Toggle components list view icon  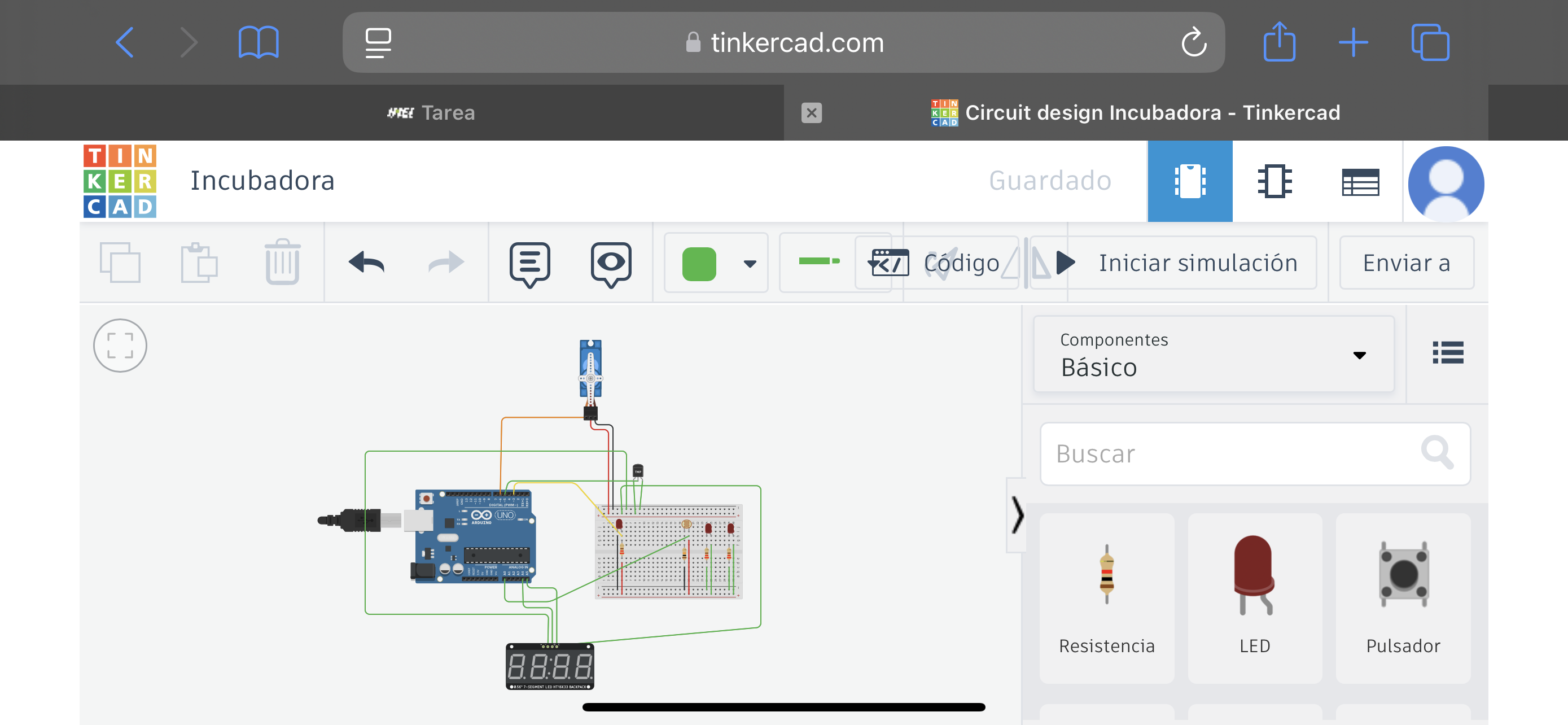click(1447, 352)
